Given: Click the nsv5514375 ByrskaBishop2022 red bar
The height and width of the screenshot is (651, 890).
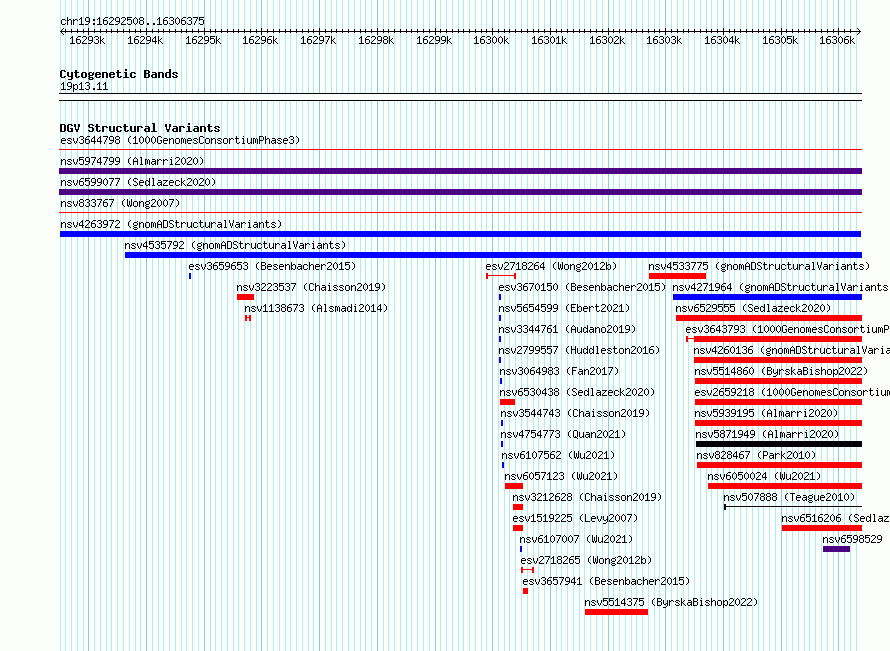Looking at the screenshot, I should coord(616,612).
